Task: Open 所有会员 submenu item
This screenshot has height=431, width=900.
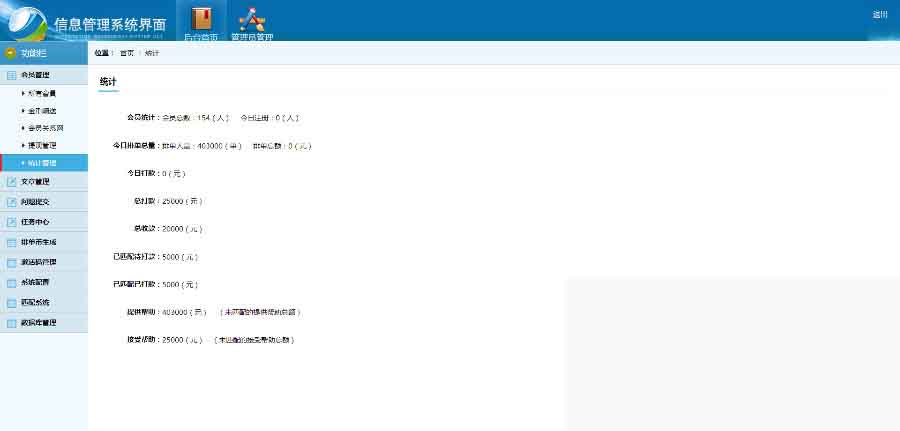Action: pyautogui.click(x=42, y=93)
